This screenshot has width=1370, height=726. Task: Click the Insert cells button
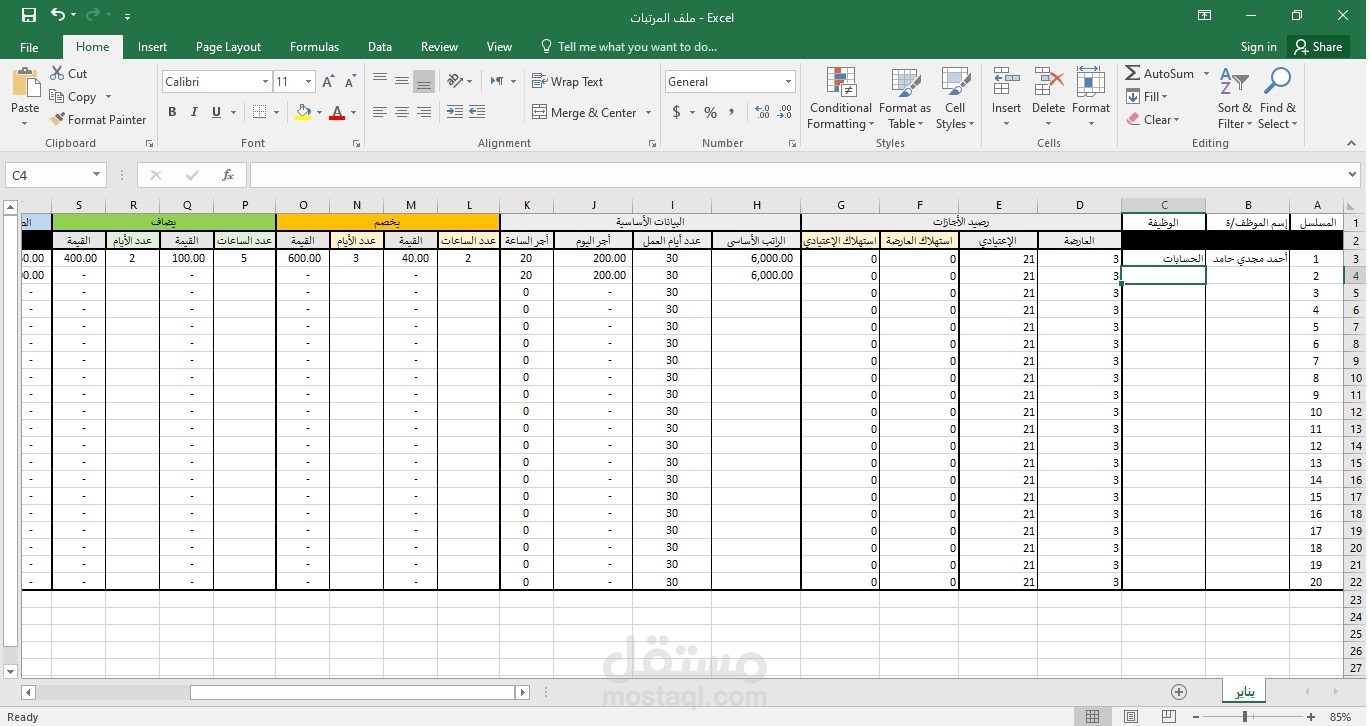(x=1006, y=98)
